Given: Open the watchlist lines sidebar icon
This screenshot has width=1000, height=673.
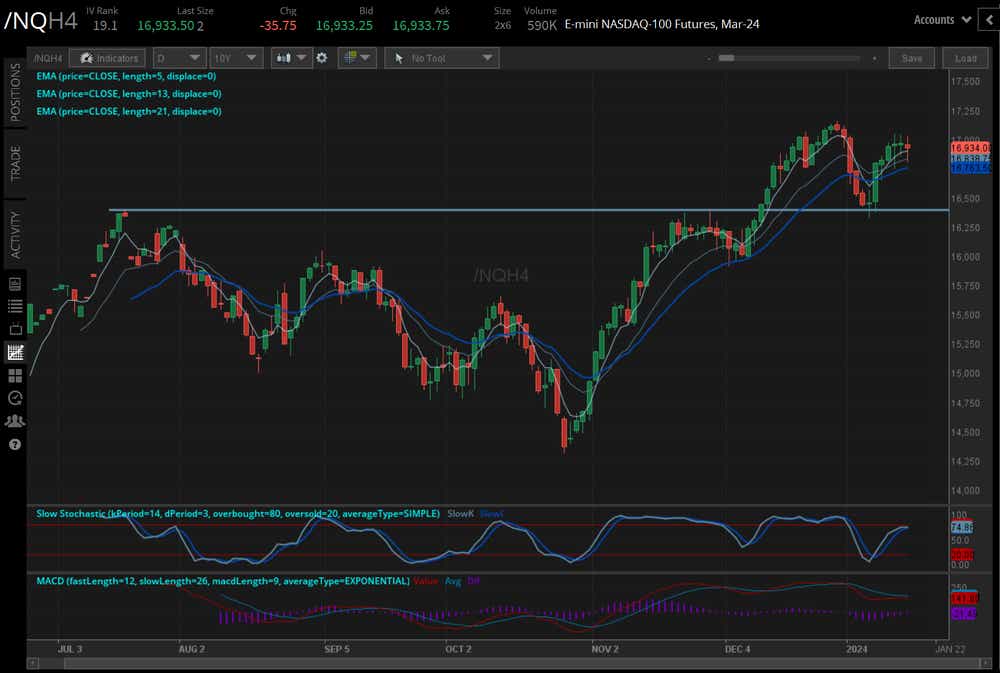Looking at the screenshot, I should click(15, 306).
